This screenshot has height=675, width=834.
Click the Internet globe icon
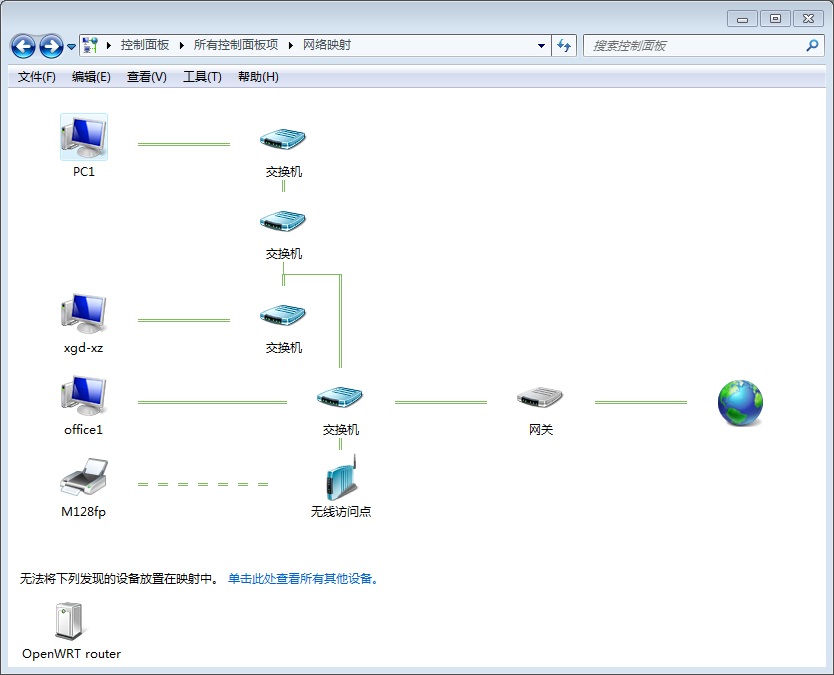[x=740, y=402]
